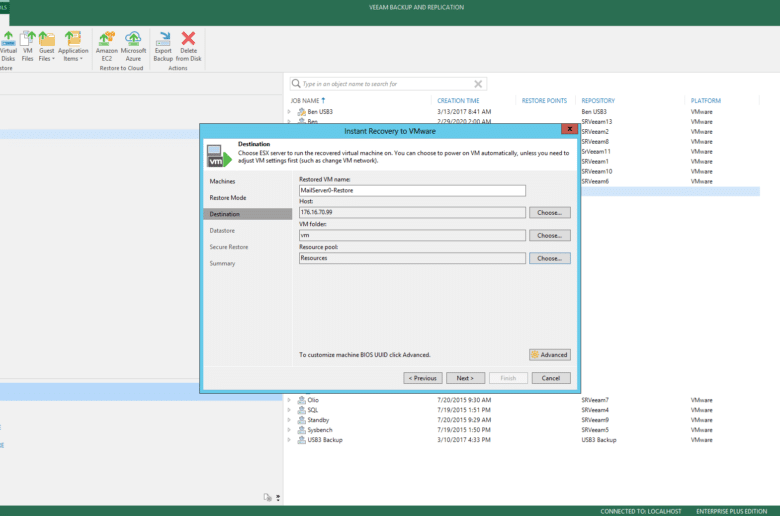This screenshot has height=516, width=780.
Task: Click Connected To: Localhost status text
Action: (x=641, y=512)
